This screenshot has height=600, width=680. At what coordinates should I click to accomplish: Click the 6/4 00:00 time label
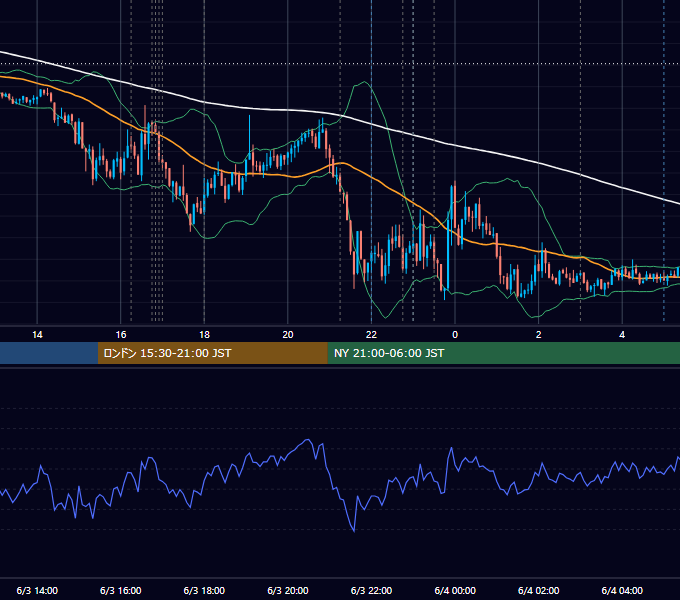pos(455,590)
